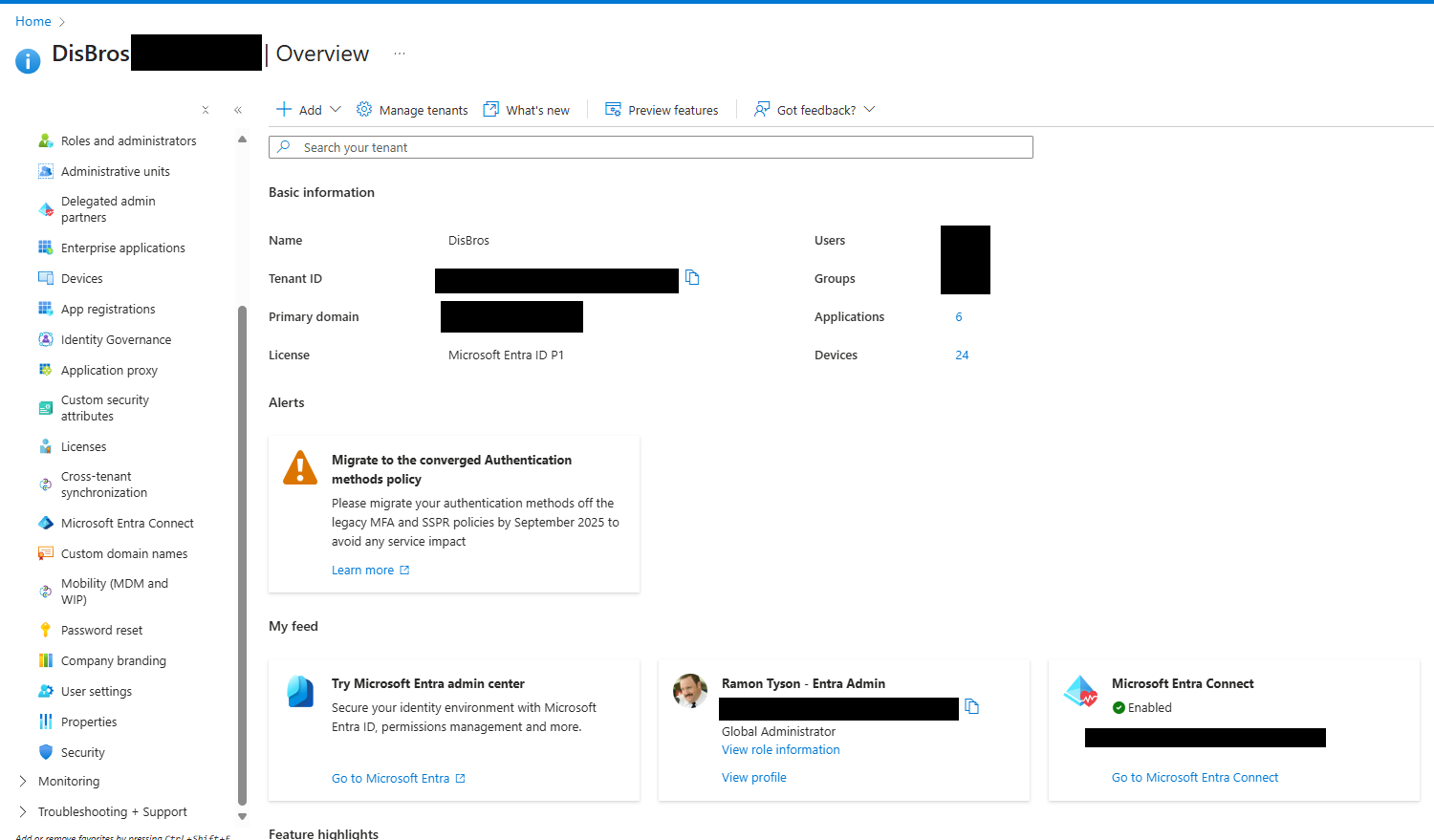Copy the admin user's email address
Screen dimensions: 1434x840
coord(971,707)
